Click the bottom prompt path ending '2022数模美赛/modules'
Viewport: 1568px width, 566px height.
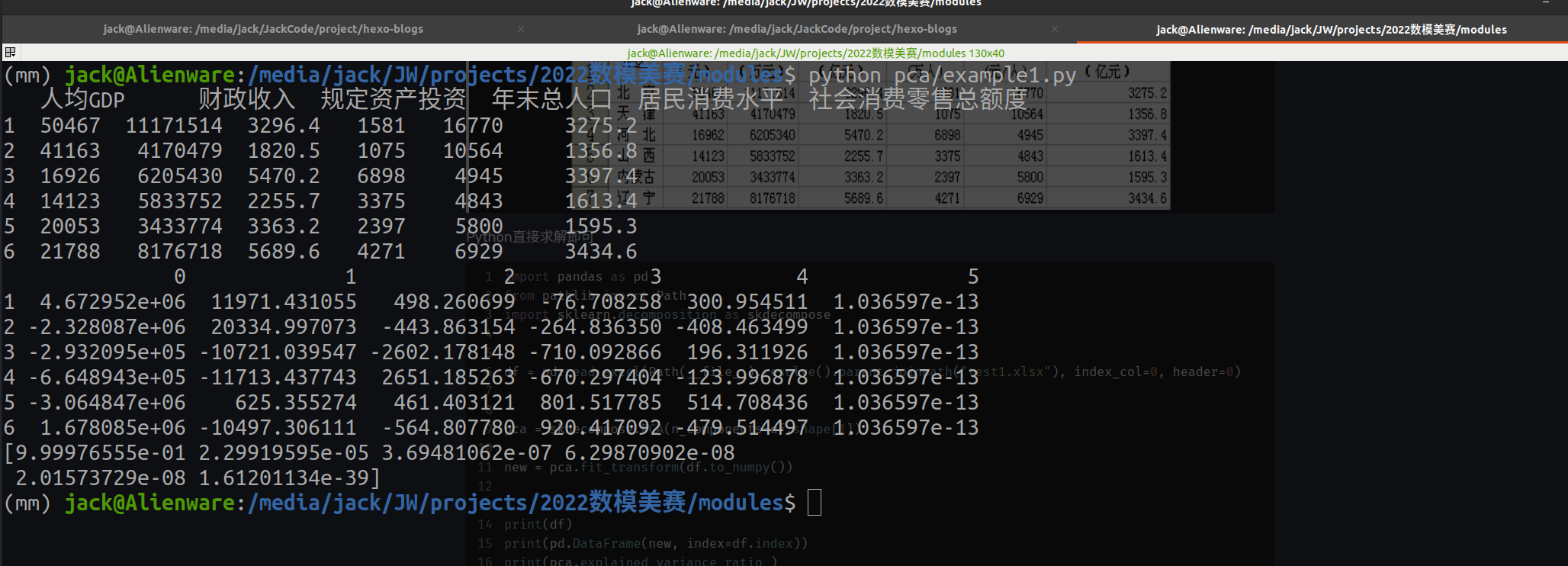(516, 503)
